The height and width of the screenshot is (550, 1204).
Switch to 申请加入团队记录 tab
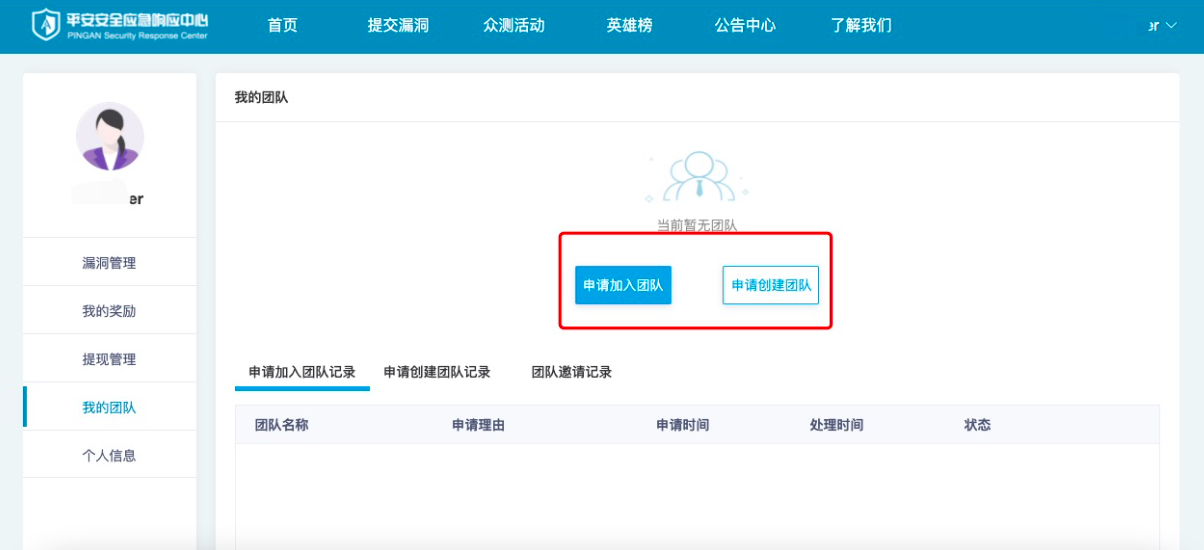click(x=302, y=372)
